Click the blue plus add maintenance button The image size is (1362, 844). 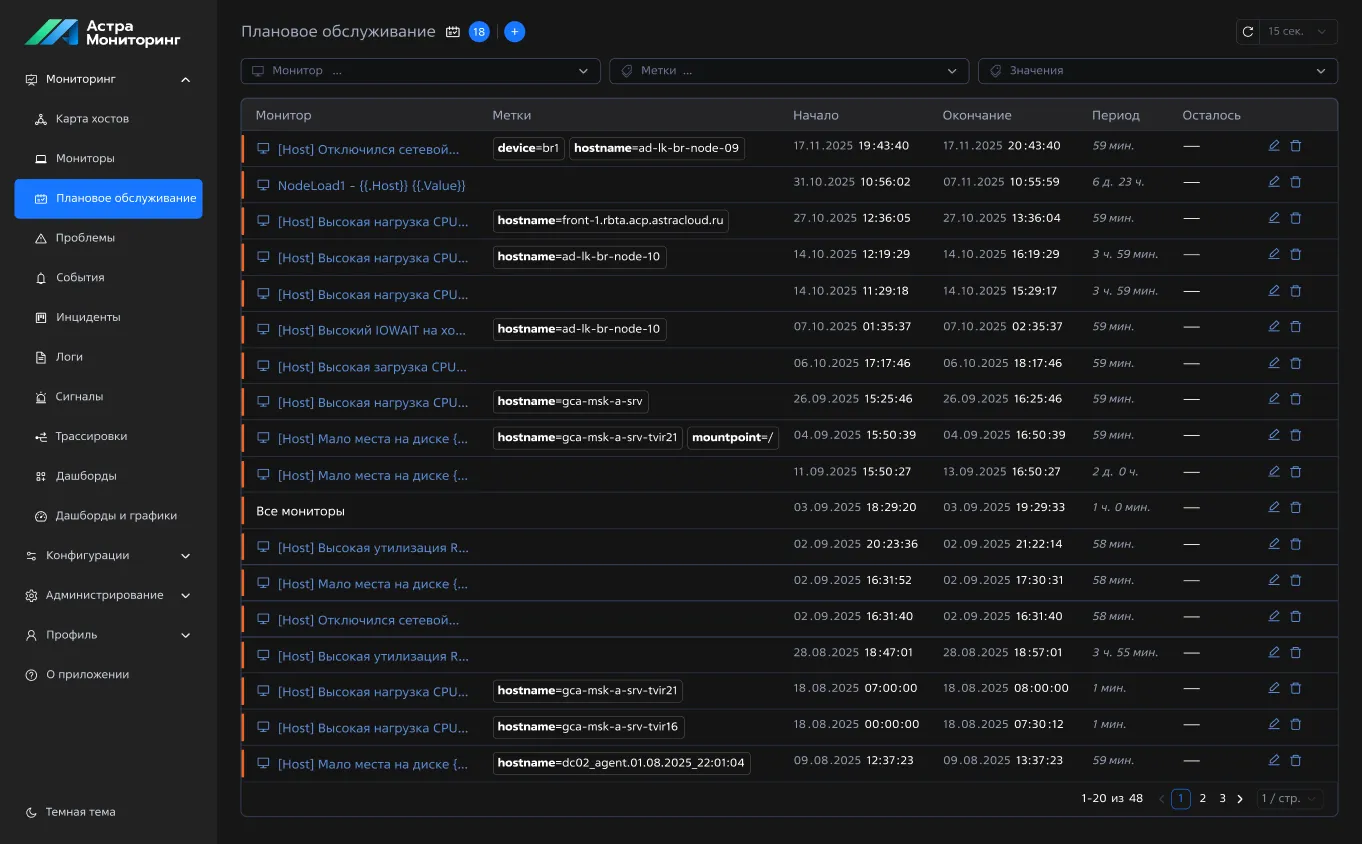coord(514,32)
